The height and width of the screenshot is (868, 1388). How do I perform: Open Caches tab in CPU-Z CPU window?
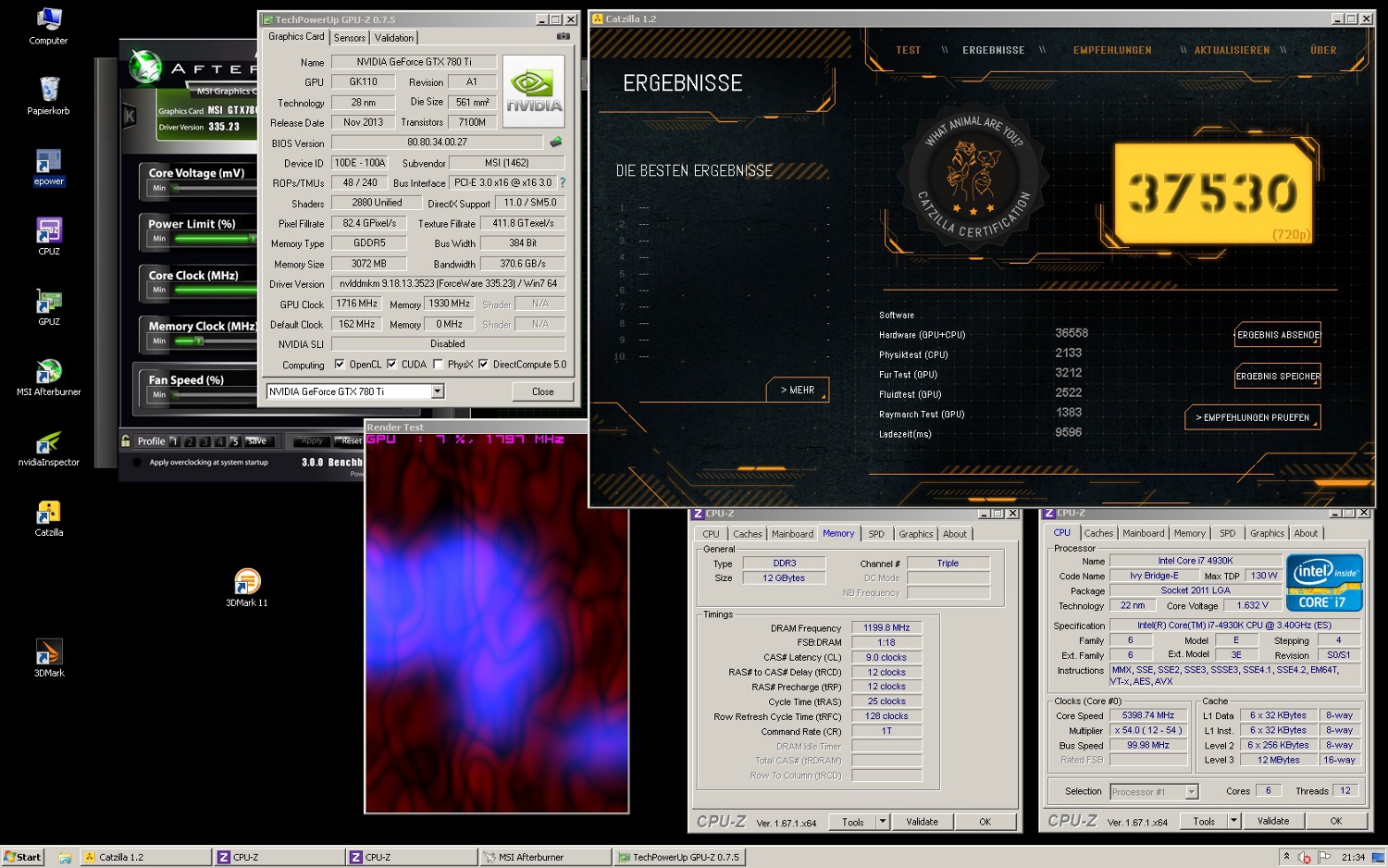click(x=1098, y=533)
